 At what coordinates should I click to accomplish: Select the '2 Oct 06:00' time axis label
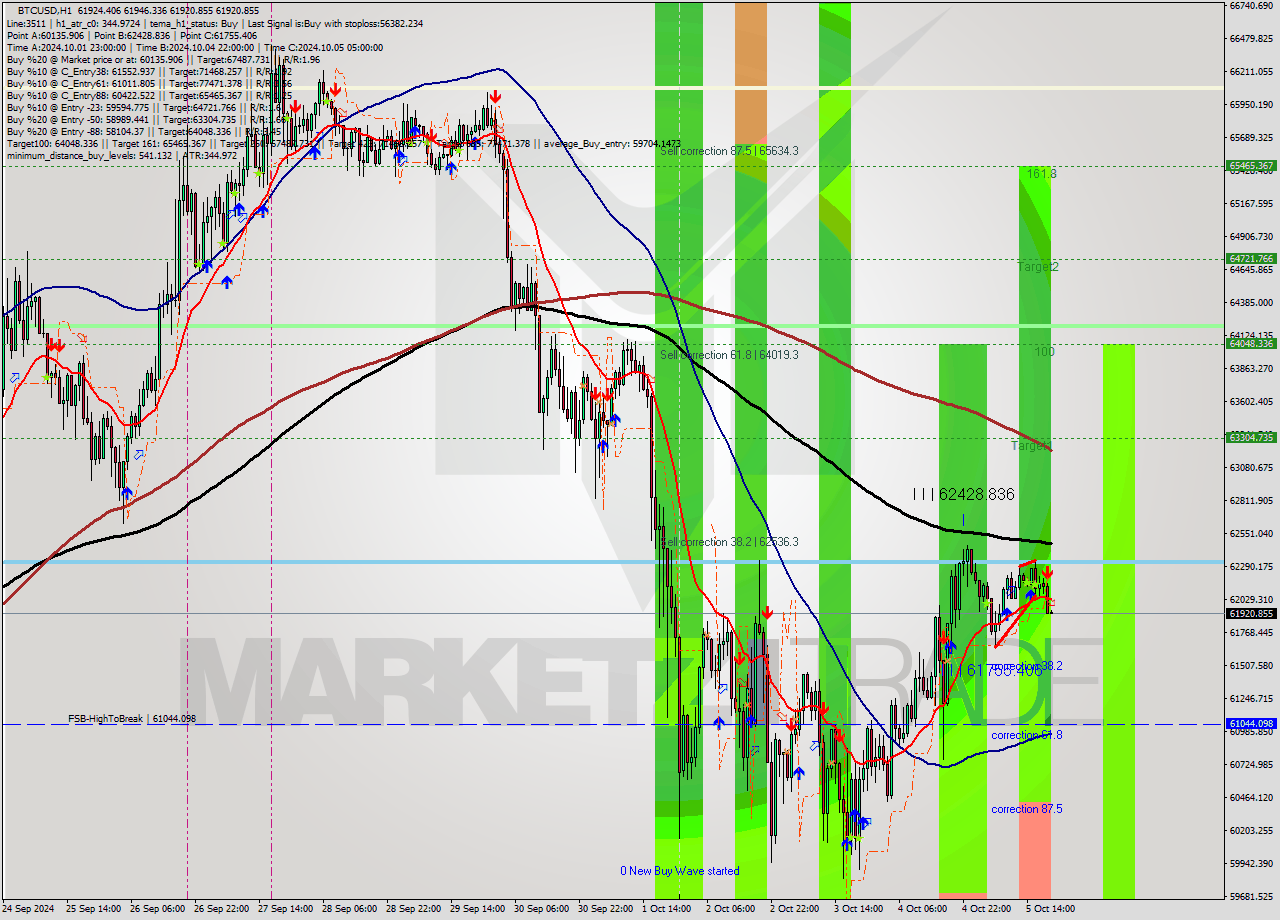(x=731, y=909)
